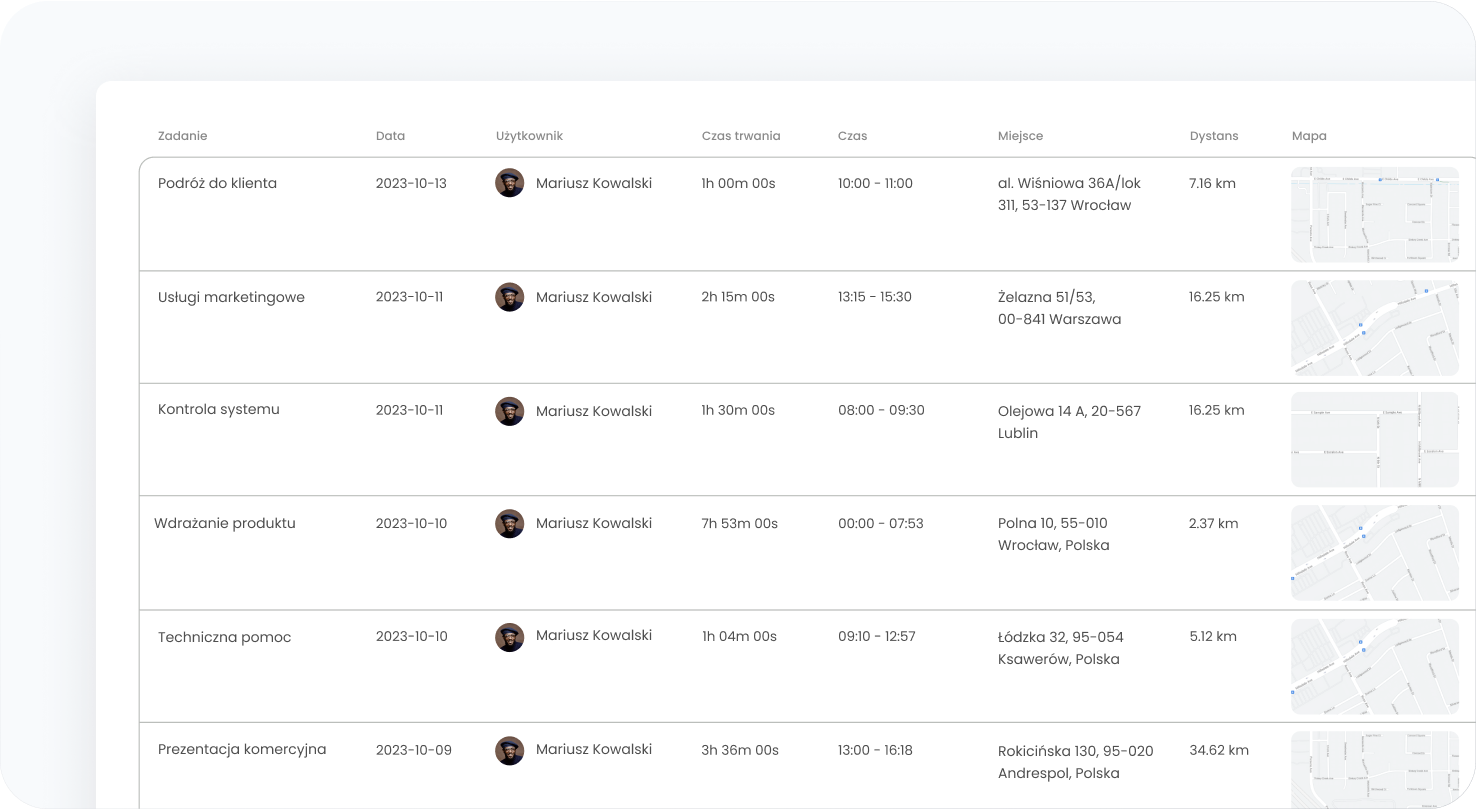This screenshot has width=1476, height=809.
Task: Select the Użytkownik column header
Action: pyautogui.click(x=530, y=136)
